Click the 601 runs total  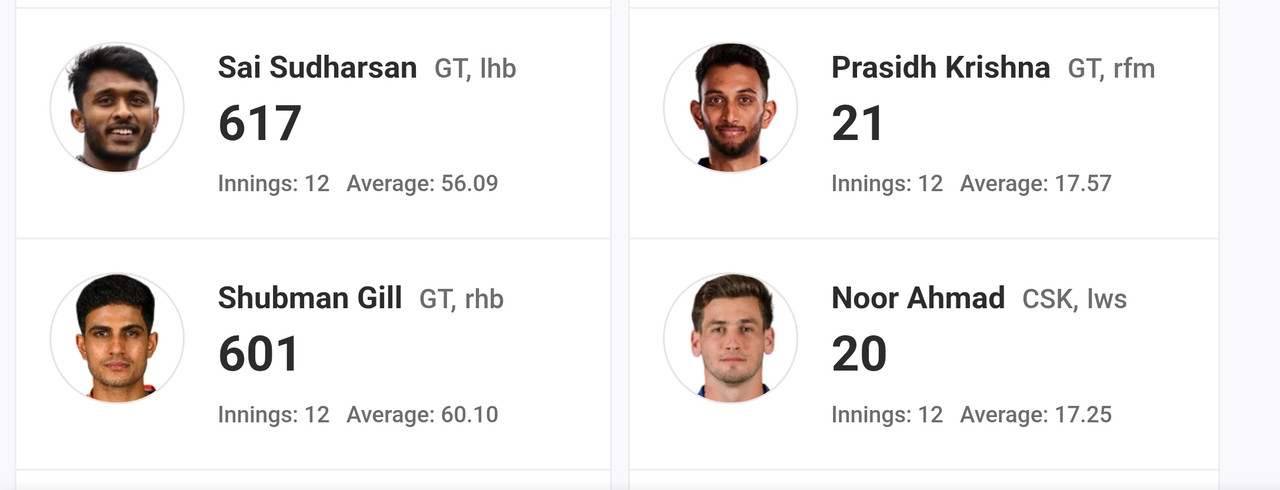tap(259, 355)
